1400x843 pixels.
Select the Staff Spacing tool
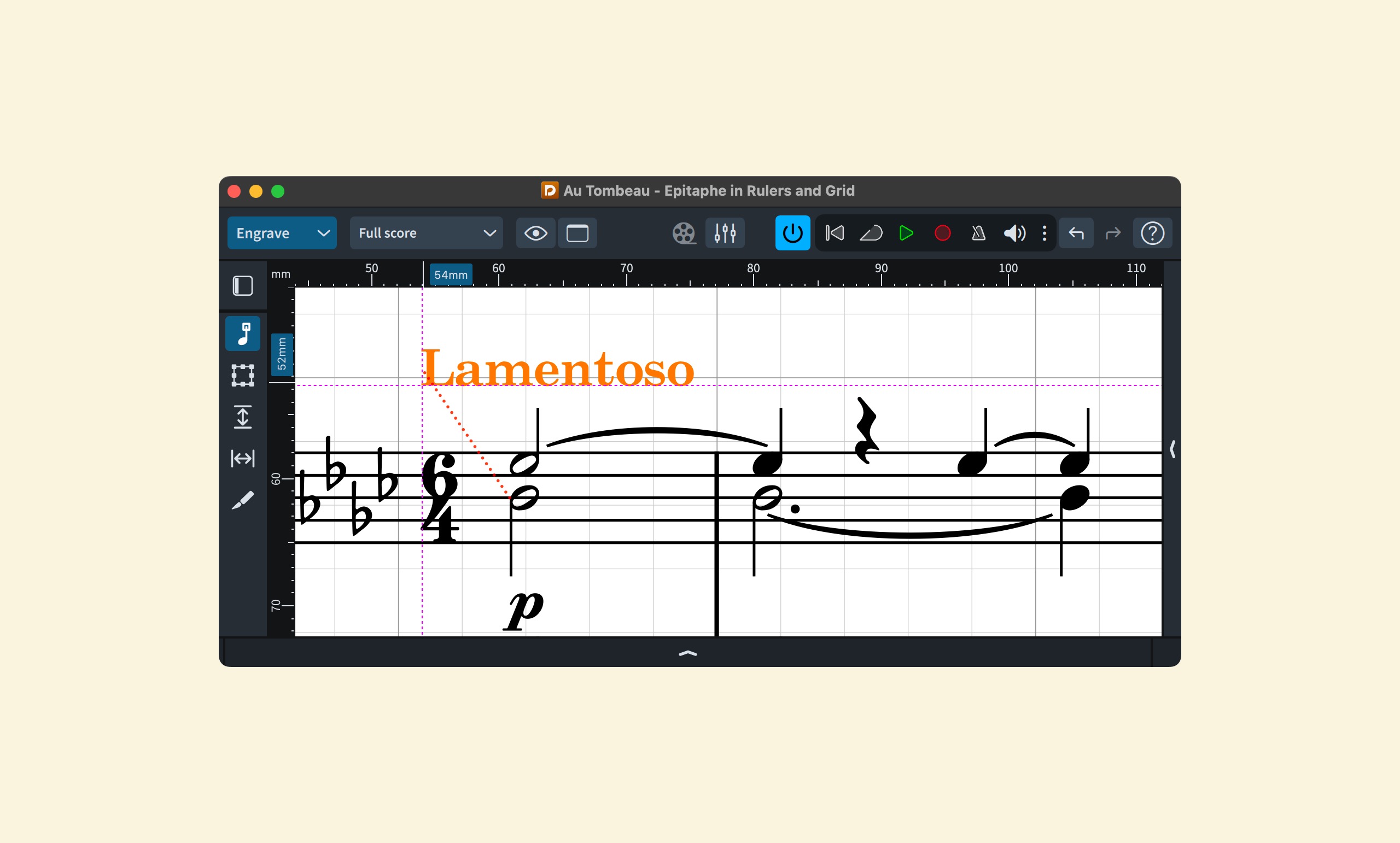click(243, 417)
